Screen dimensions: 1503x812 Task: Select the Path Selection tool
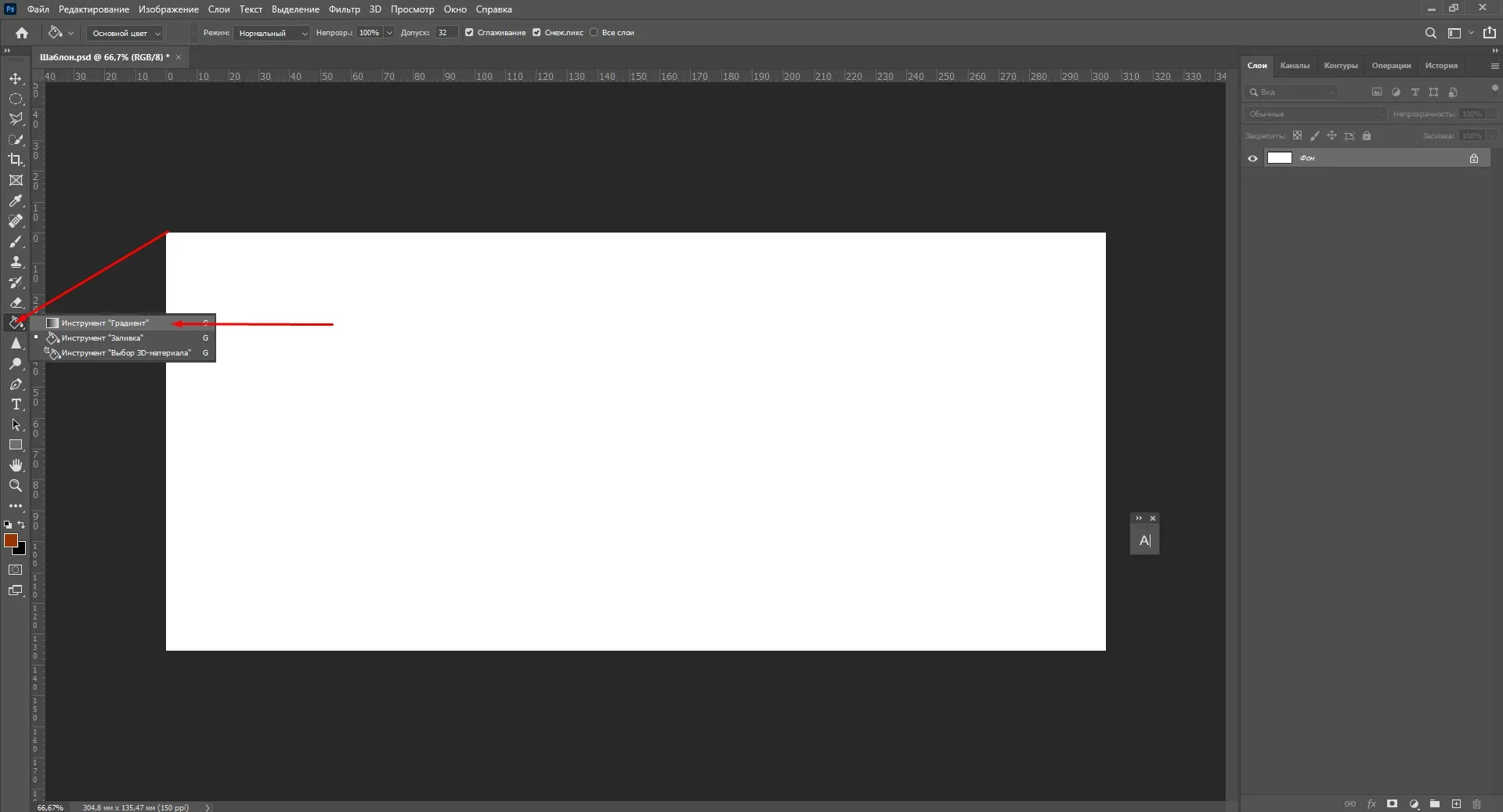[x=16, y=424]
